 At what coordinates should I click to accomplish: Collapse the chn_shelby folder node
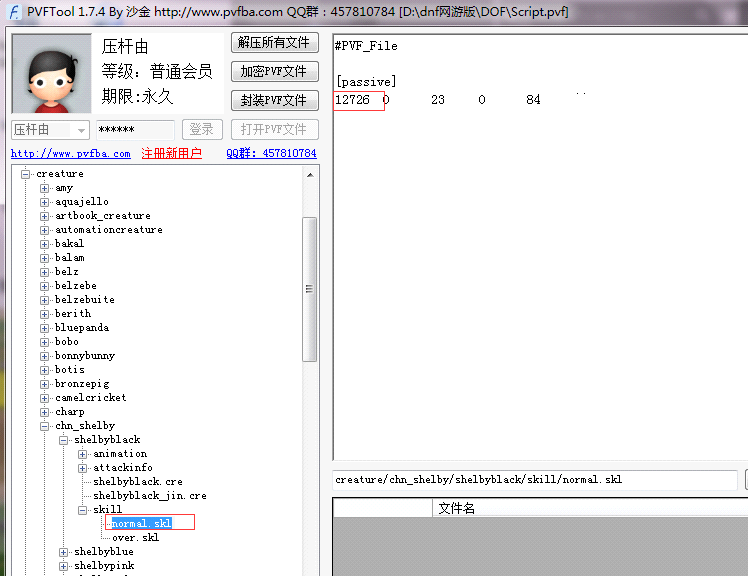(x=45, y=426)
